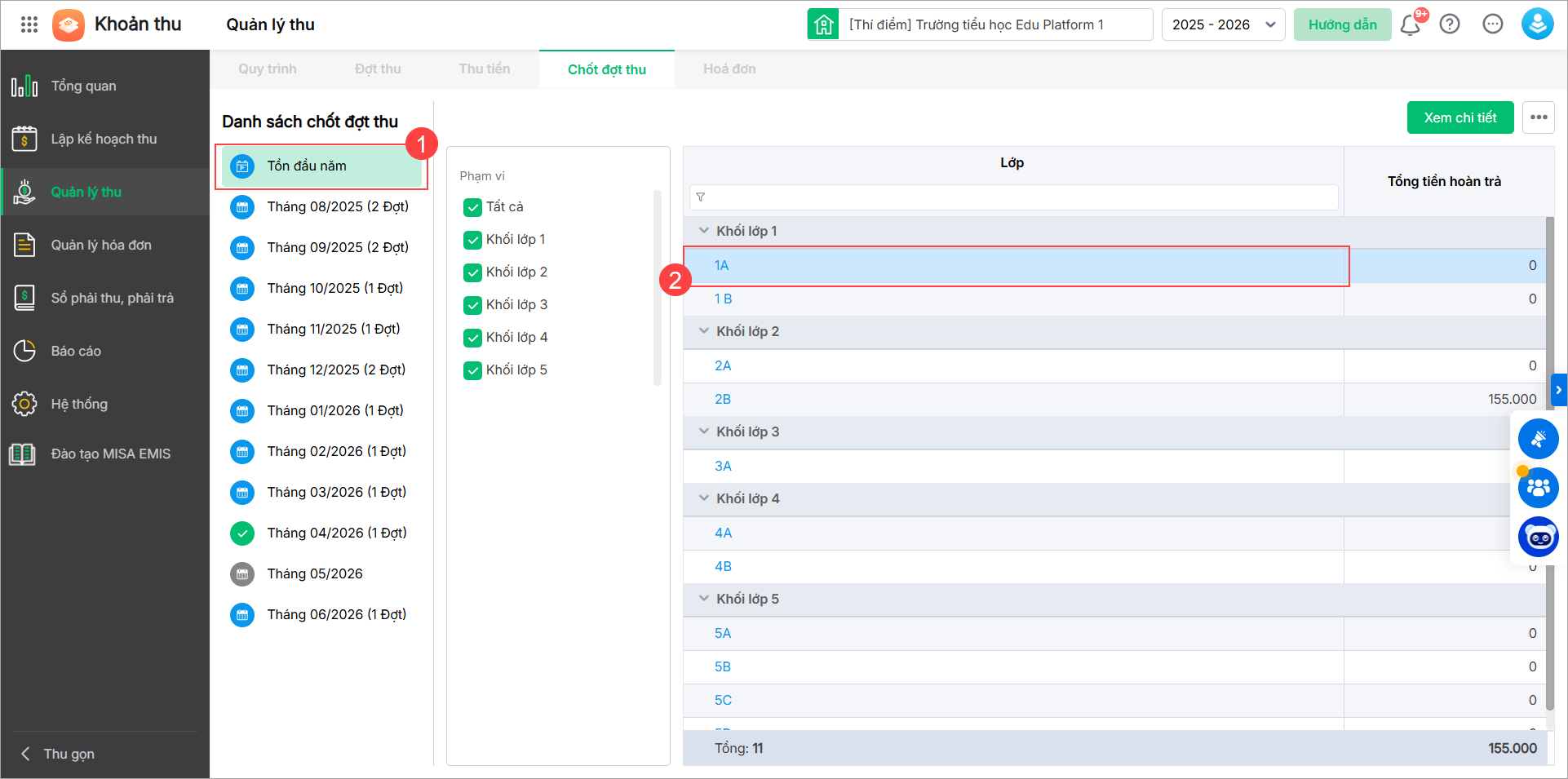Open the user avatar menu

(1537, 24)
